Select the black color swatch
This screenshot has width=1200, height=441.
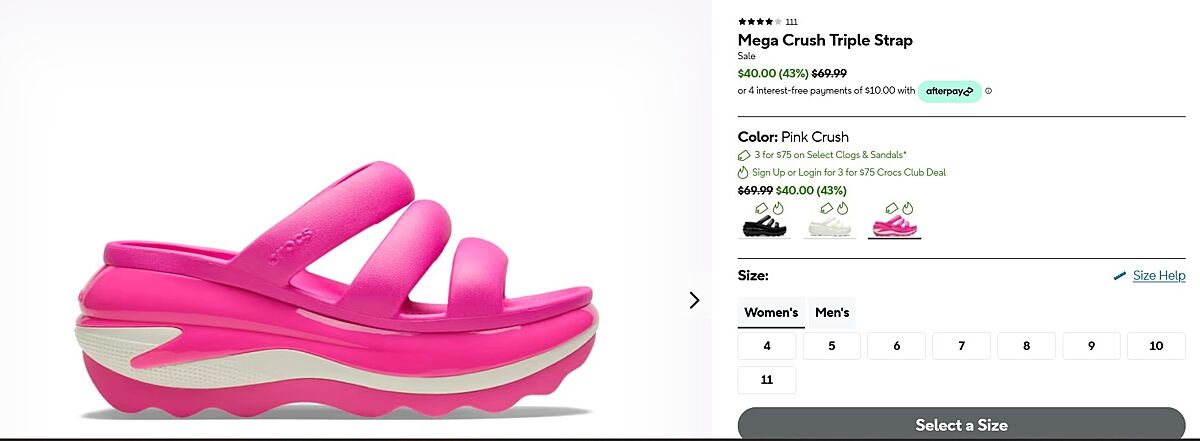(765, 221)
